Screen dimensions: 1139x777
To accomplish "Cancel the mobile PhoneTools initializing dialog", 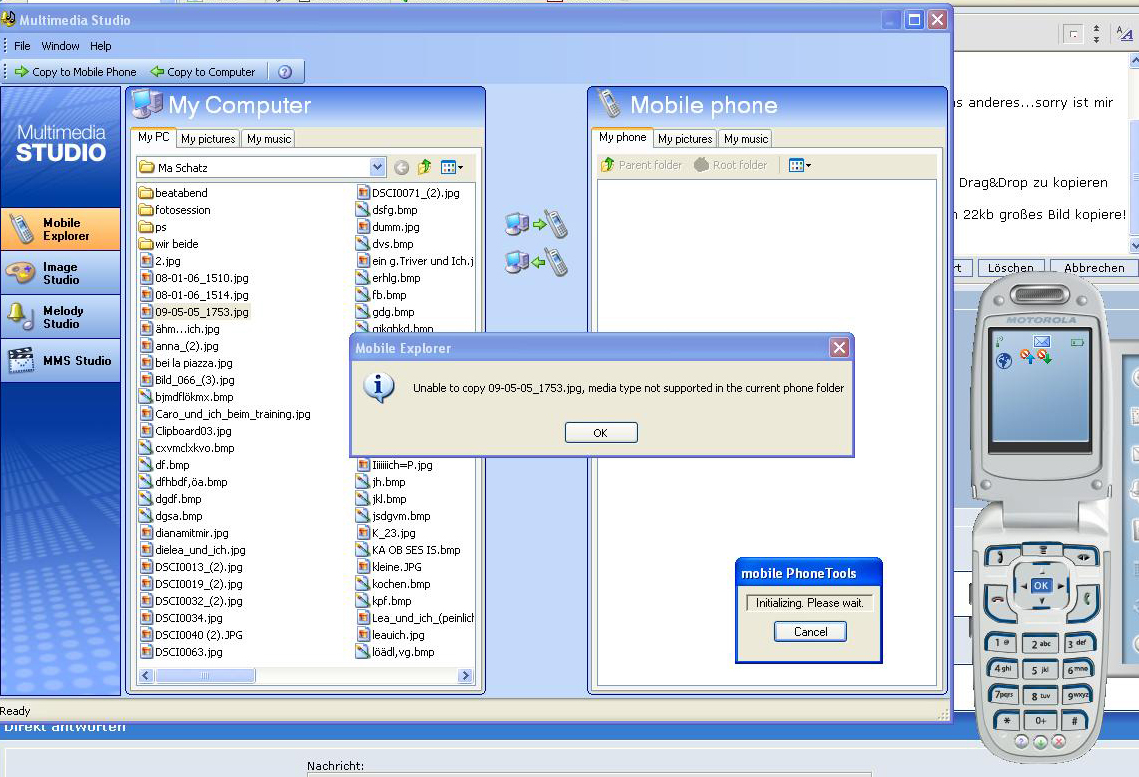I will [x=811, y=632].
